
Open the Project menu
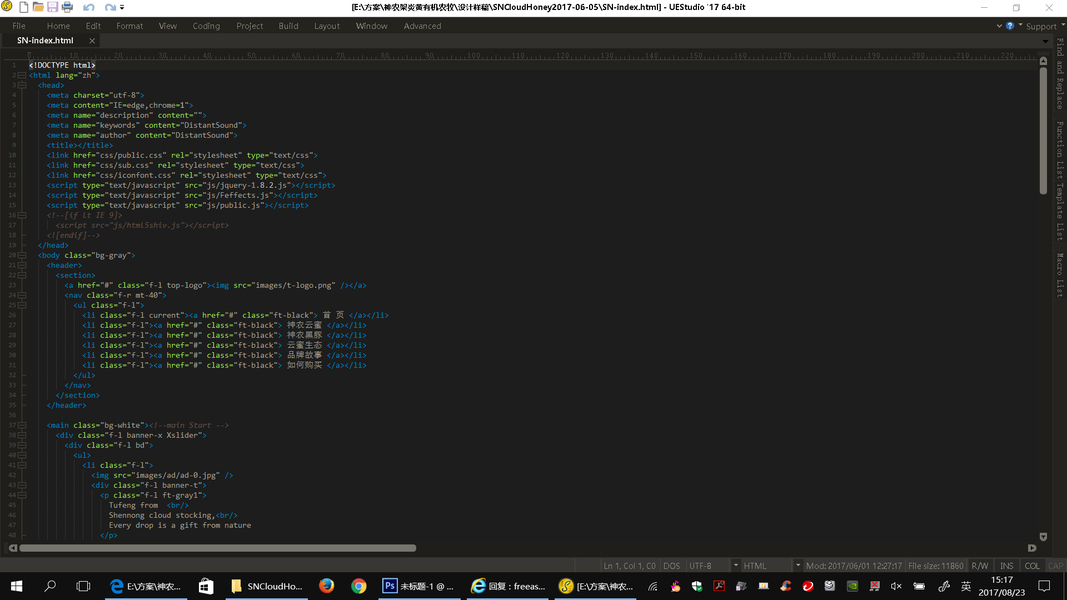click(x=250, y=26)
